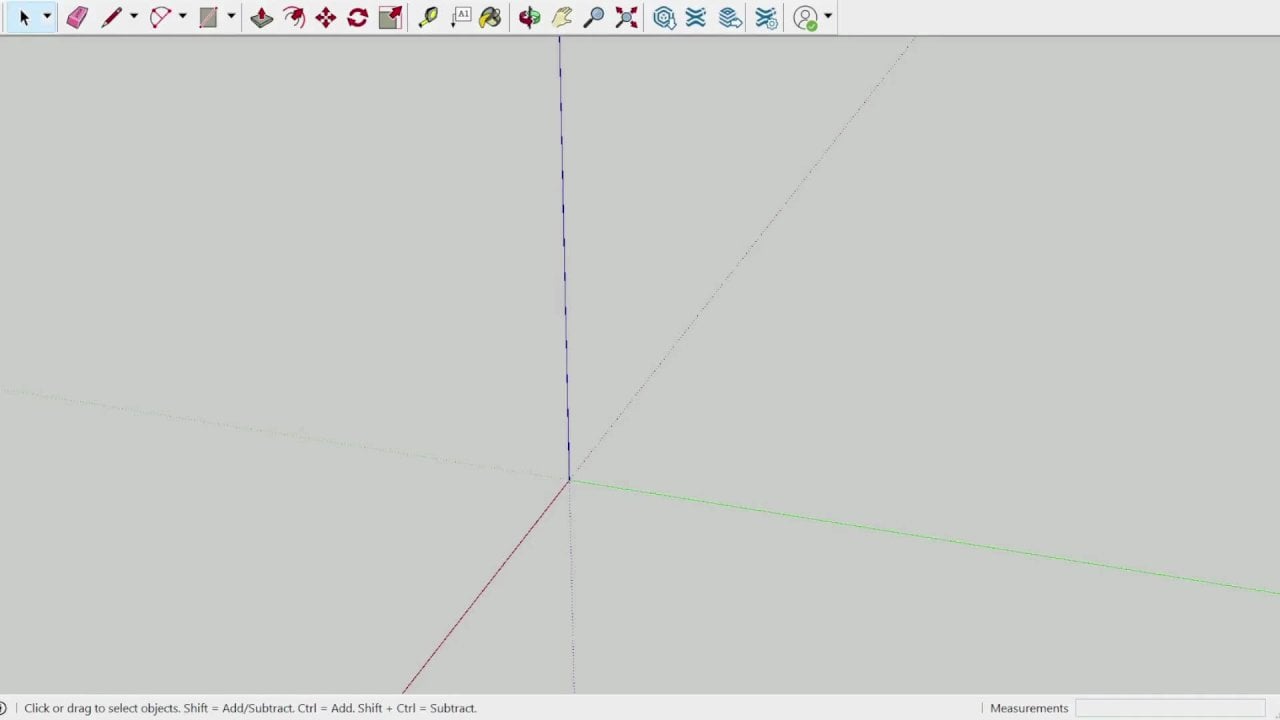Pick the Rotate tool

(357, 17)
